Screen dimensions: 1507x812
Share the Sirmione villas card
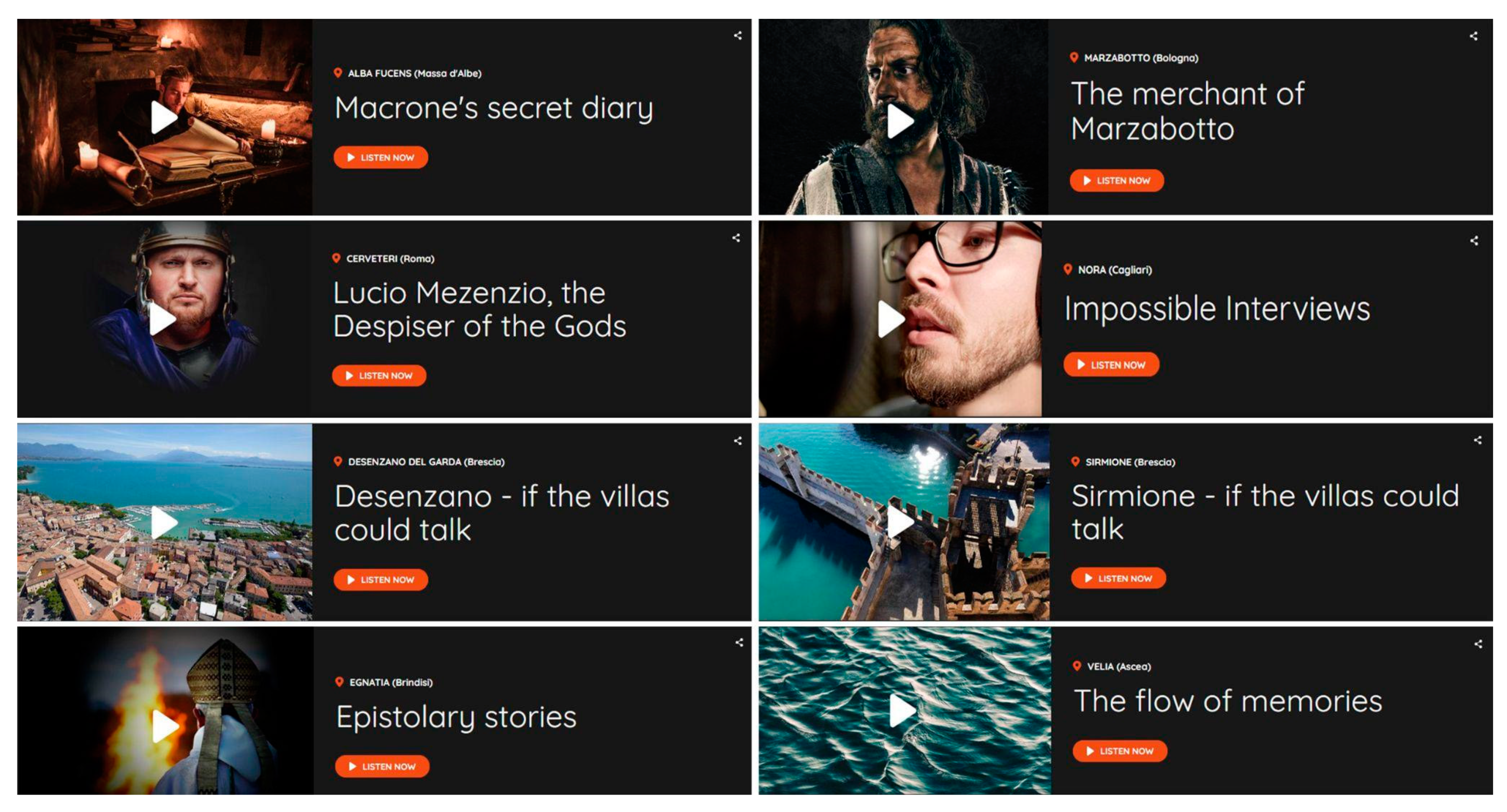[x=1478, y=440]
